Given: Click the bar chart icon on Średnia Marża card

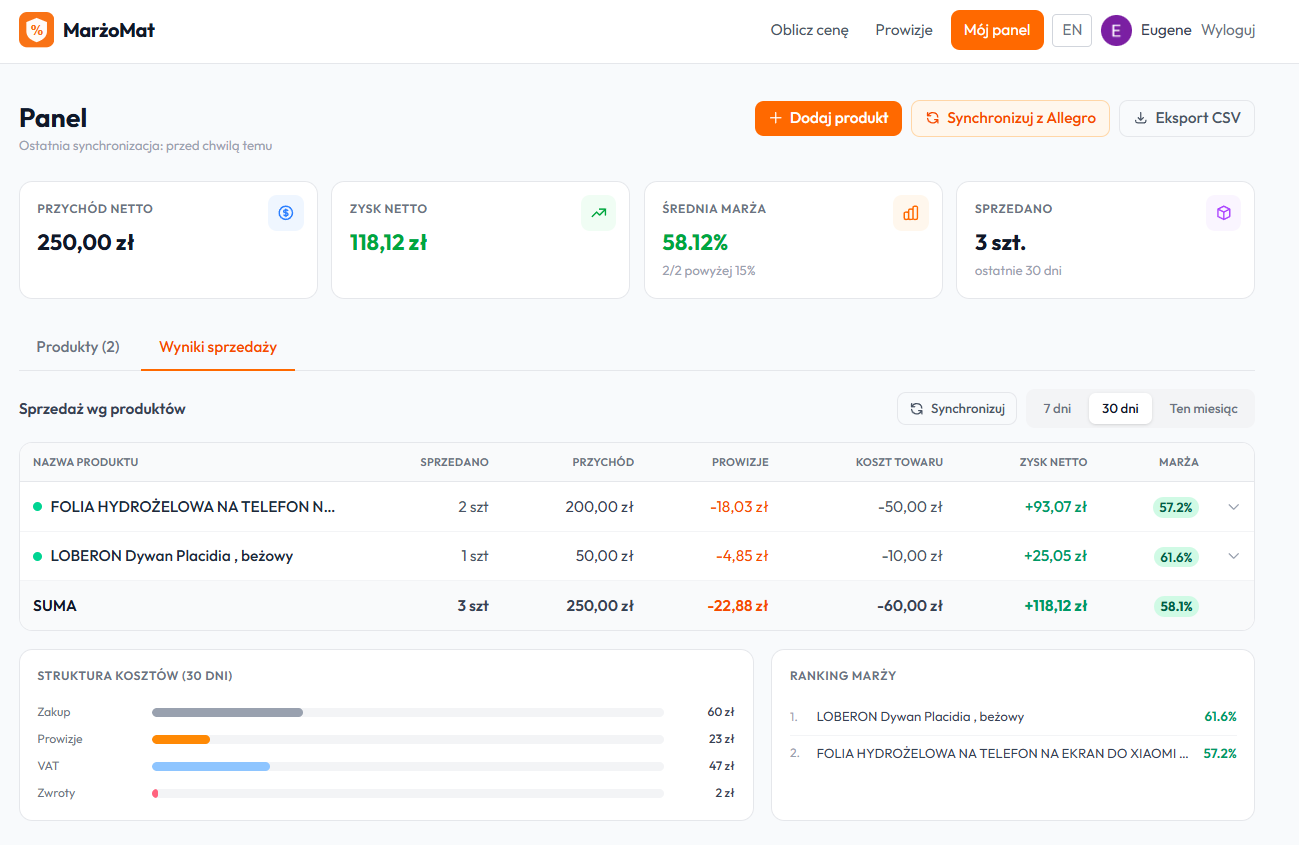Looking at the screenshot, I should 911,213.
